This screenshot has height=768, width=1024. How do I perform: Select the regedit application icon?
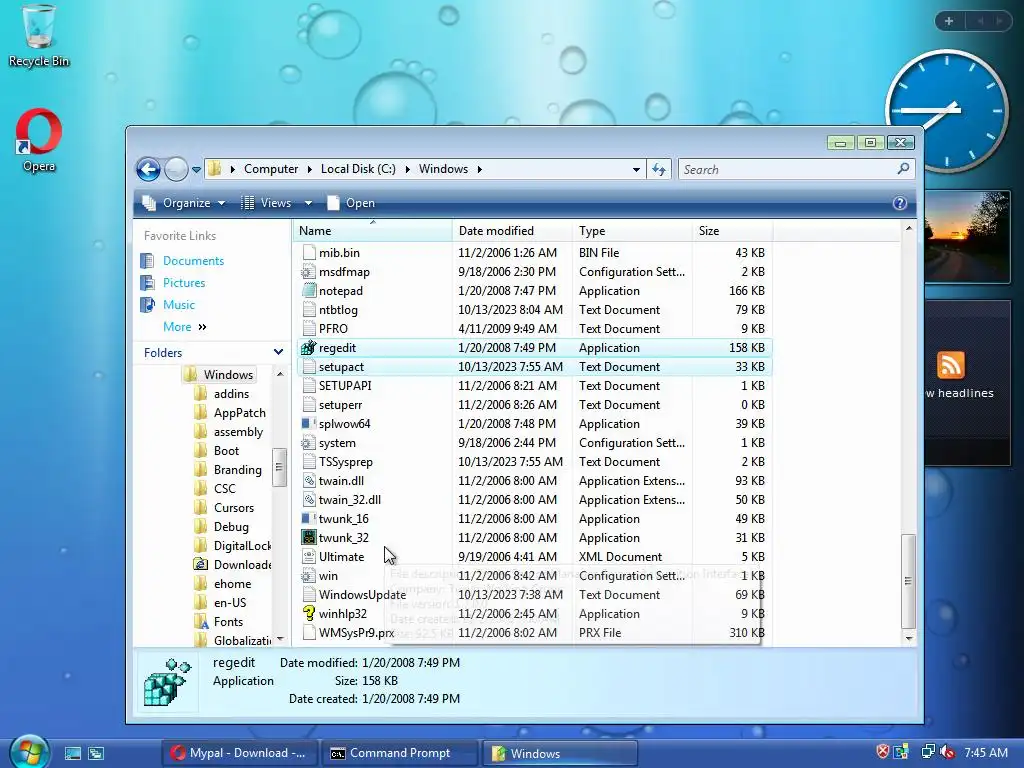point(308,348)
